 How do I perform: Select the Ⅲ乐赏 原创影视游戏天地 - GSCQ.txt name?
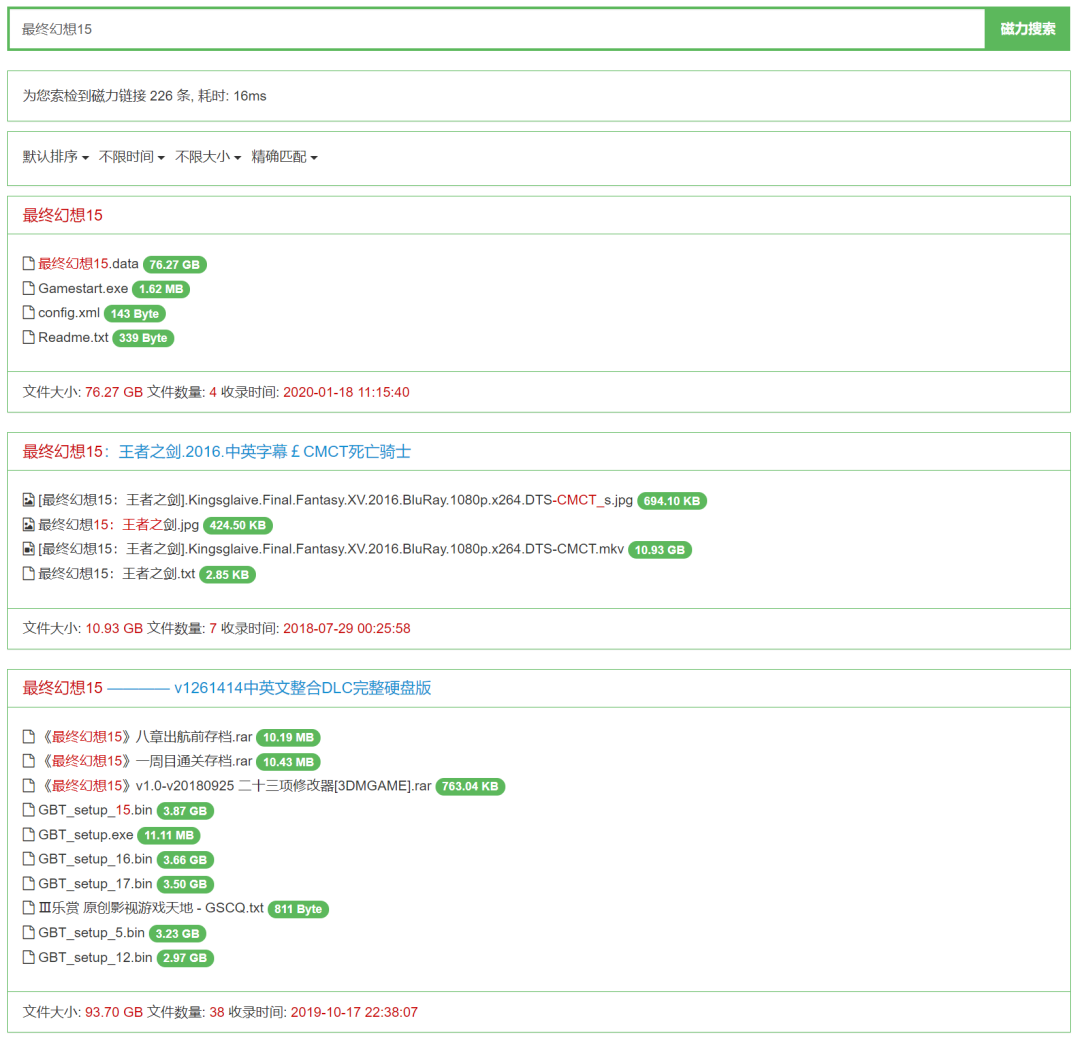[151, 907]
